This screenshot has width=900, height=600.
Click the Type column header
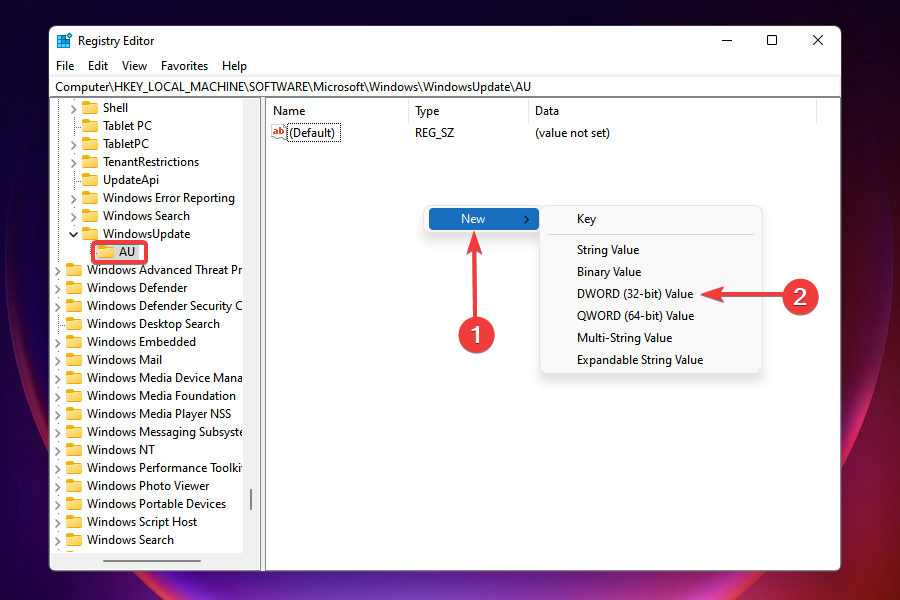[x=468, y=111]
